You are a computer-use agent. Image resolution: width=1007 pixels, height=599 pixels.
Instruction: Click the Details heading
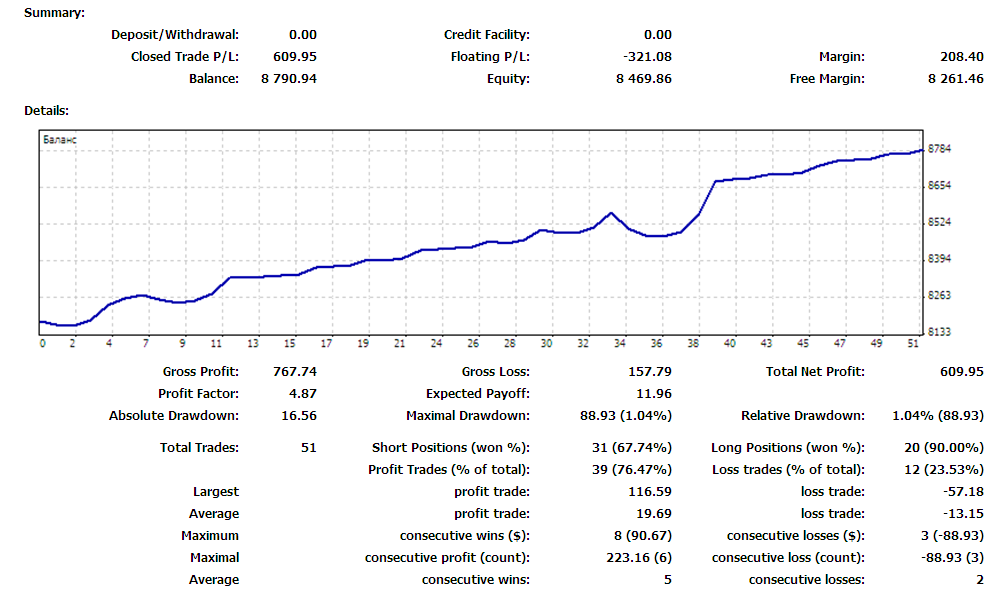tap(46, 110)
